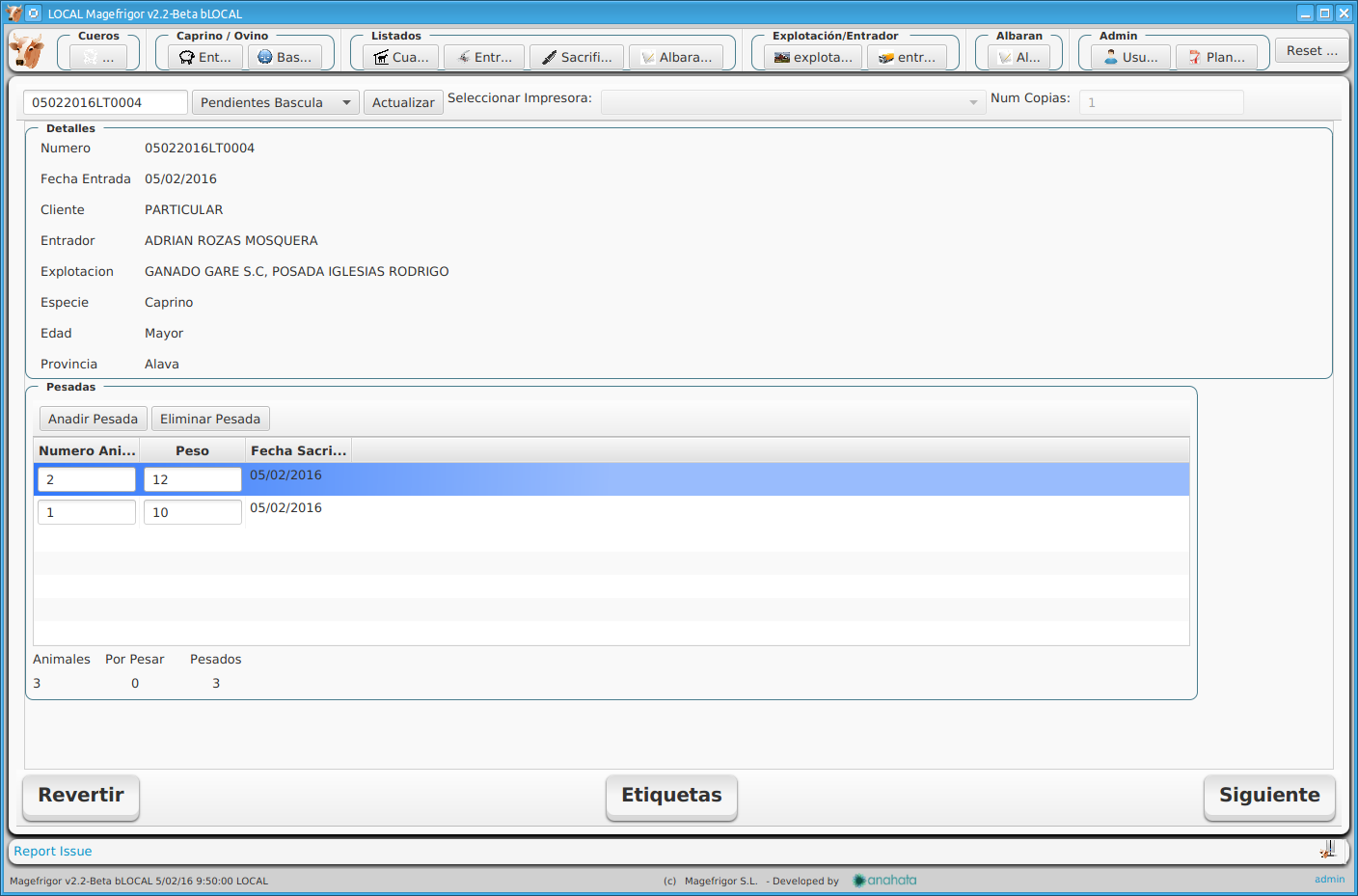Edit Numero Animal field with value 2
This screenshot has width=1358, height=896.
pyautogui.click(x=87, y=479)
